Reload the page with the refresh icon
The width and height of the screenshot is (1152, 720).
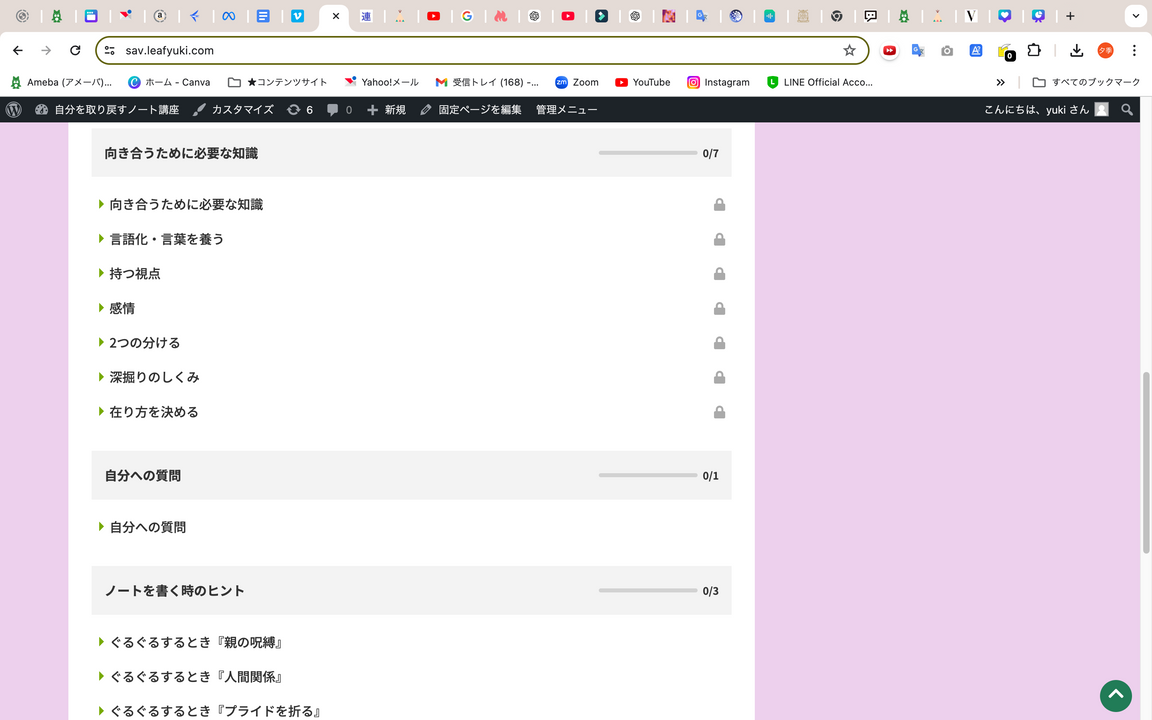[75, 50]
